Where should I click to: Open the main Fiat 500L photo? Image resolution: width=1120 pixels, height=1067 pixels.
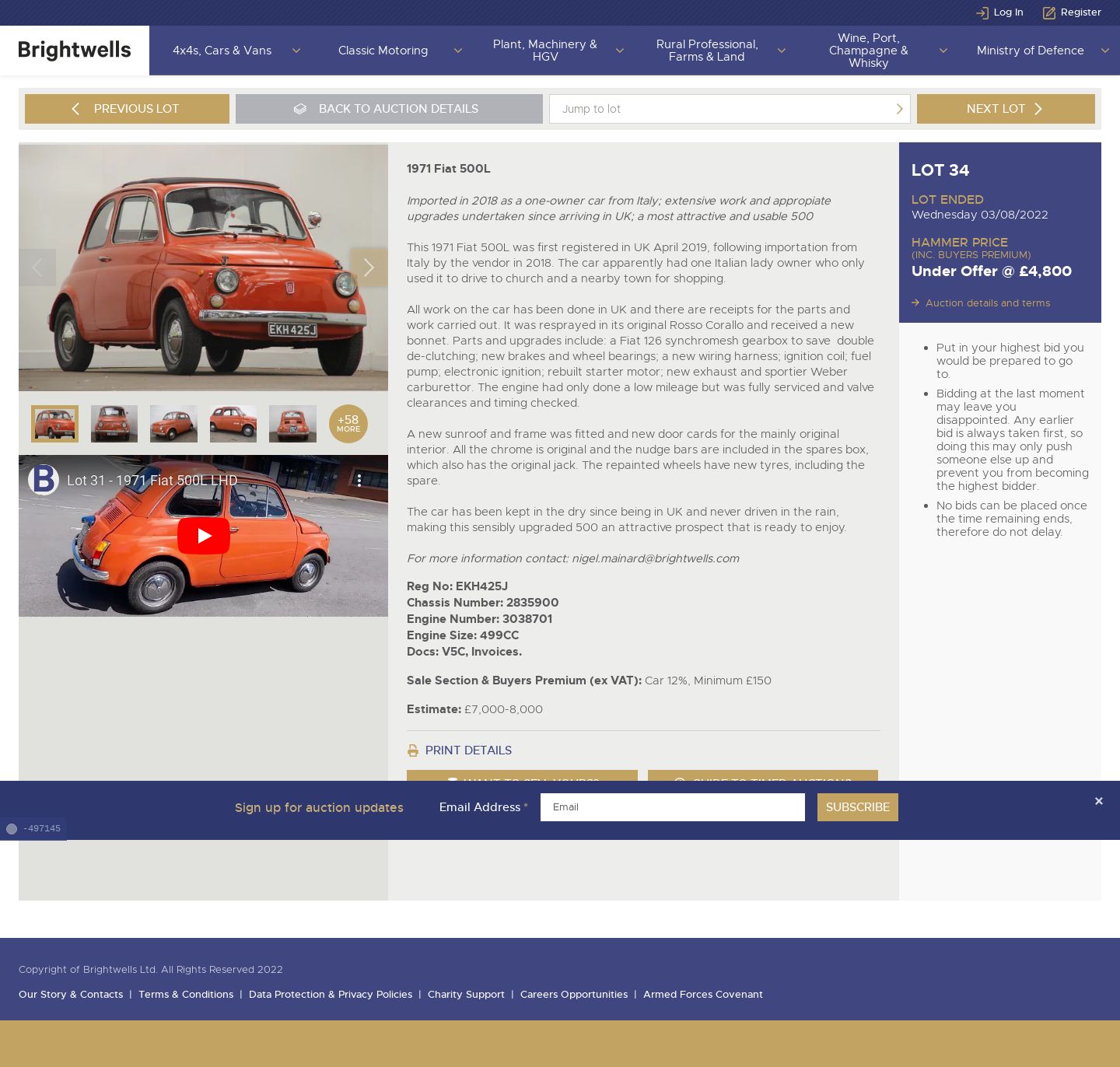click(203, 268)
